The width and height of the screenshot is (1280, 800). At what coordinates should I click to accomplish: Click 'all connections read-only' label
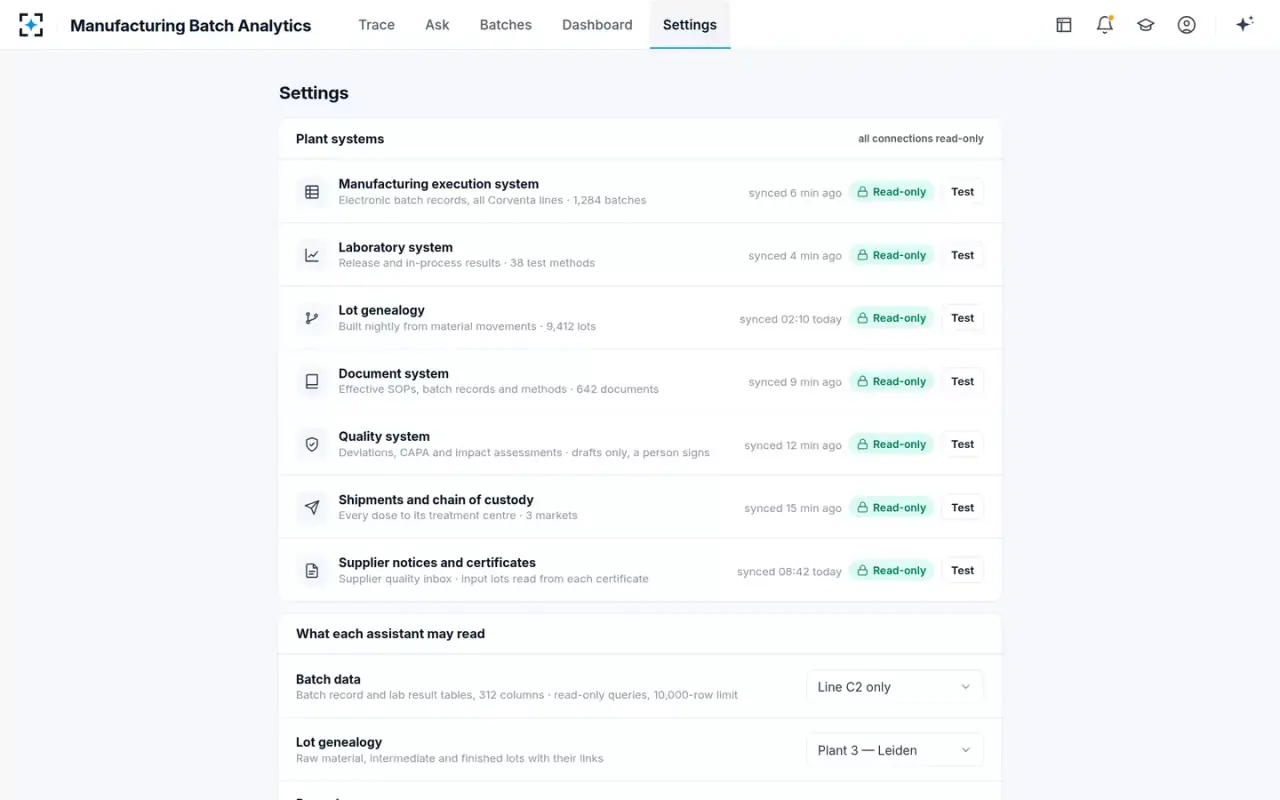921,139
